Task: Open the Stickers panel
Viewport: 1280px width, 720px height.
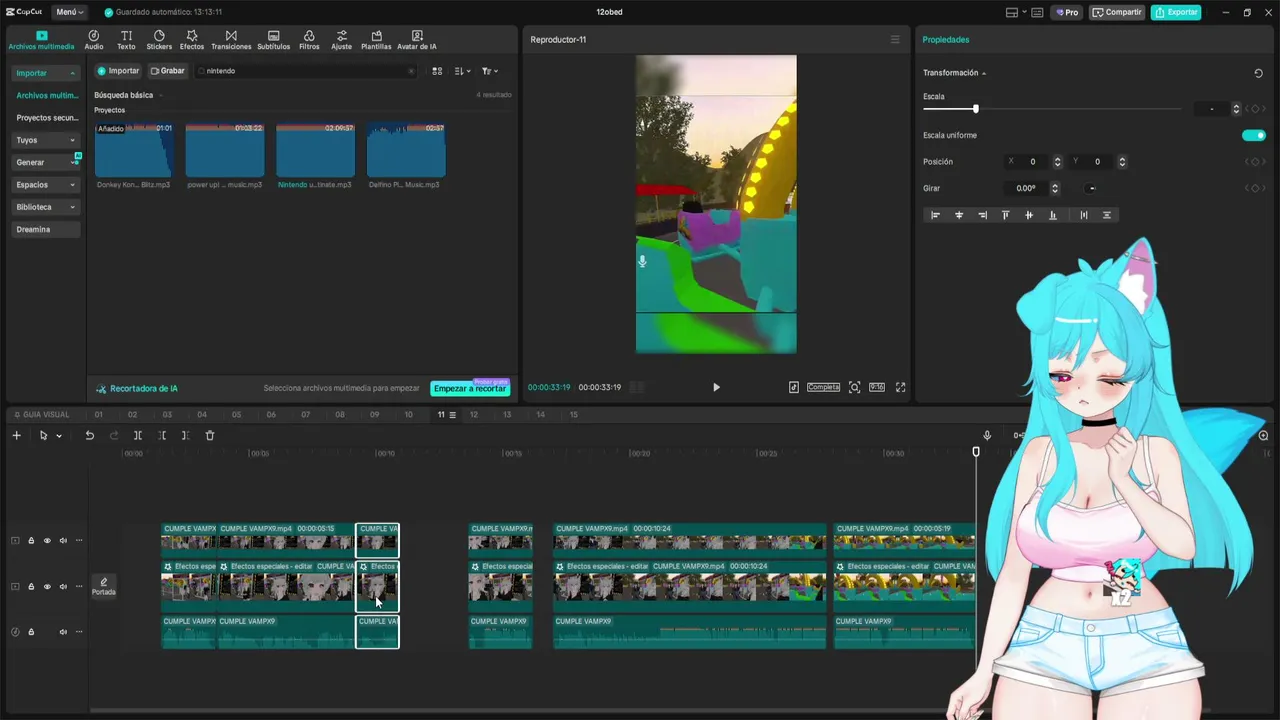Action: pos(159,40)
